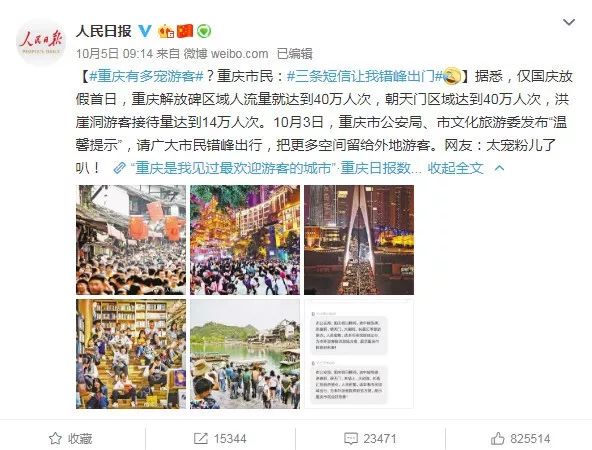Image resolution: width=592 pixels, height=450 pixels.
Task: Open the crowded street photo with red flags
Action: [x=131, y=240]
